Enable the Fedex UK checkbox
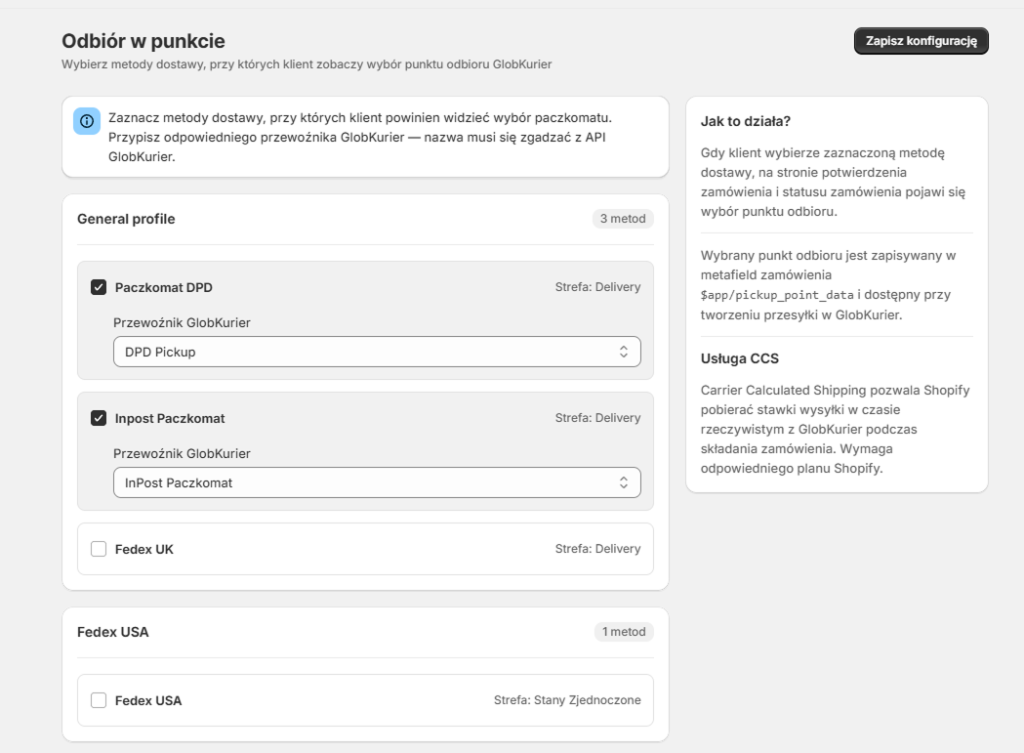The width and height of the screenshot is (1024, 753). coord(99,549)
